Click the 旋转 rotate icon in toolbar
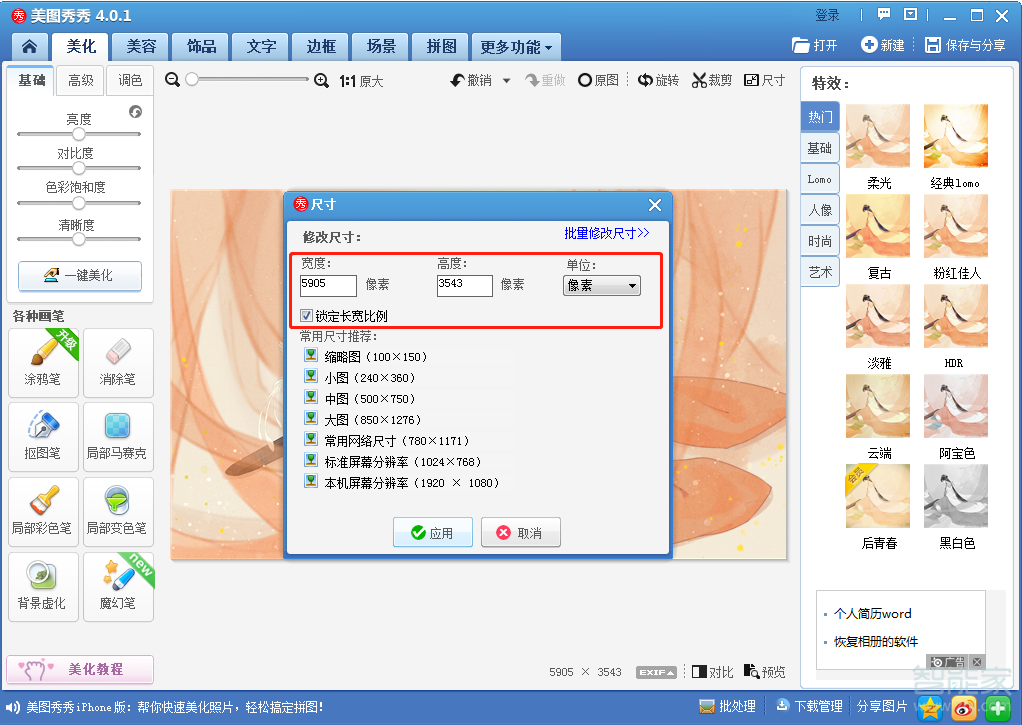 click(658, 78)
